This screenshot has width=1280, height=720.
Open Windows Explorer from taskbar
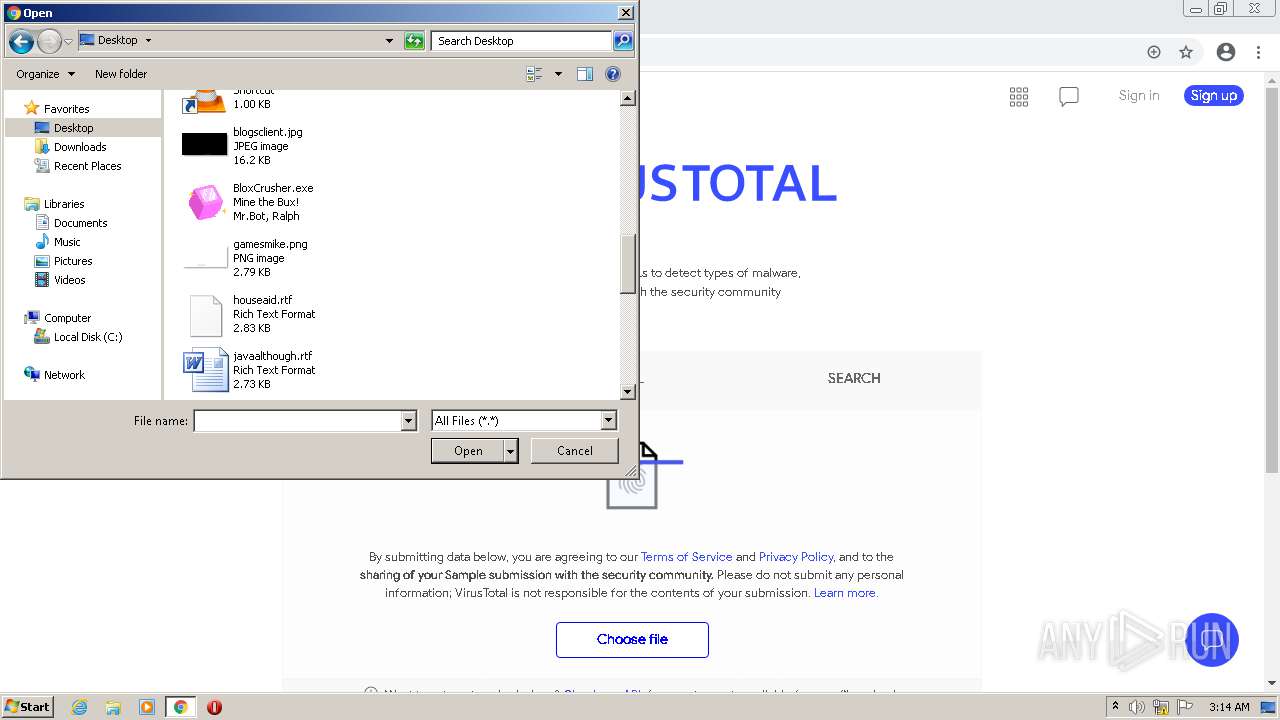[x=113, y=707]
